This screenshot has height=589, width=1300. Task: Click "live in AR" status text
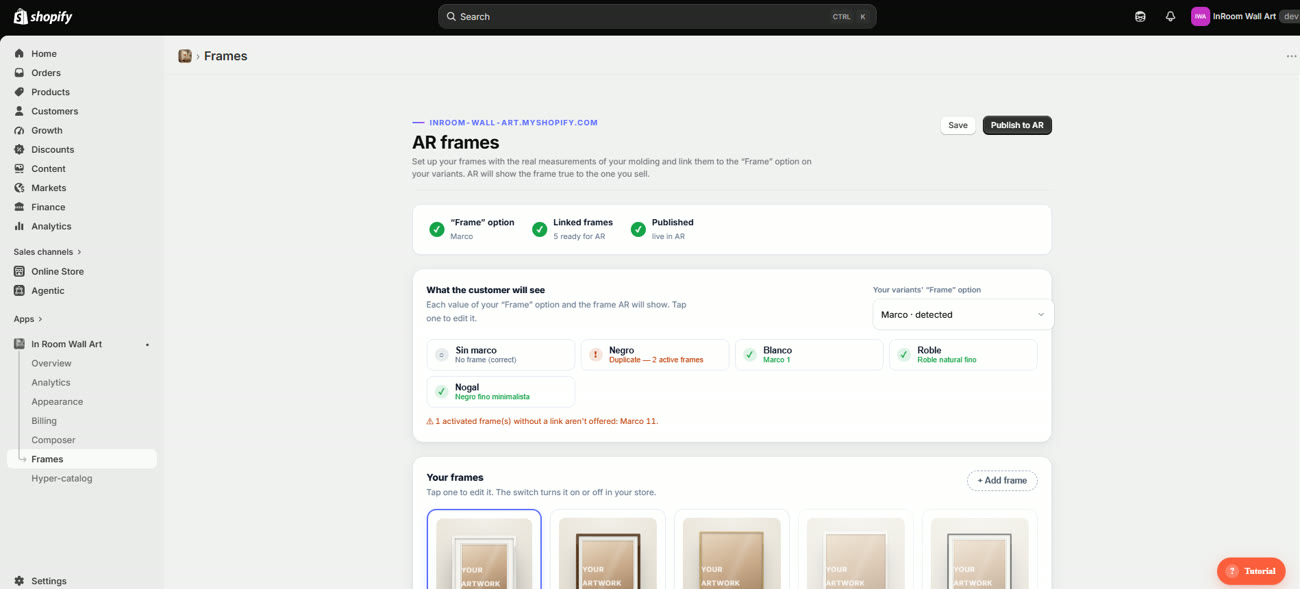pyautogui.click(x=668, y=237)
